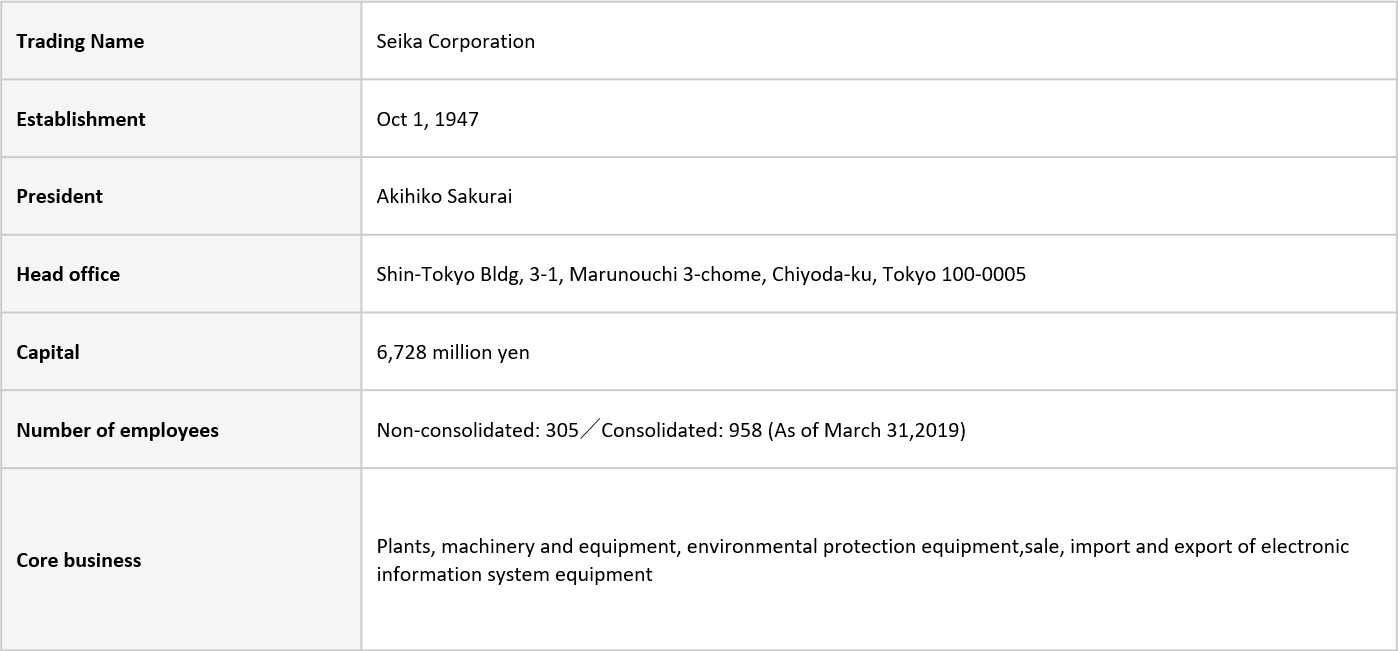Click the Core business row header

coord(181,560)
